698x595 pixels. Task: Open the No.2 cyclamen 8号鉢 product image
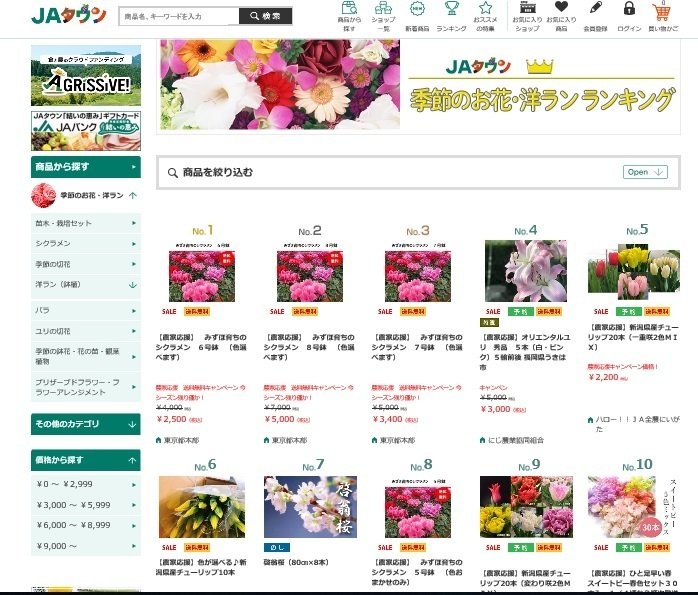pyautogui.click(x=310, y=273)
